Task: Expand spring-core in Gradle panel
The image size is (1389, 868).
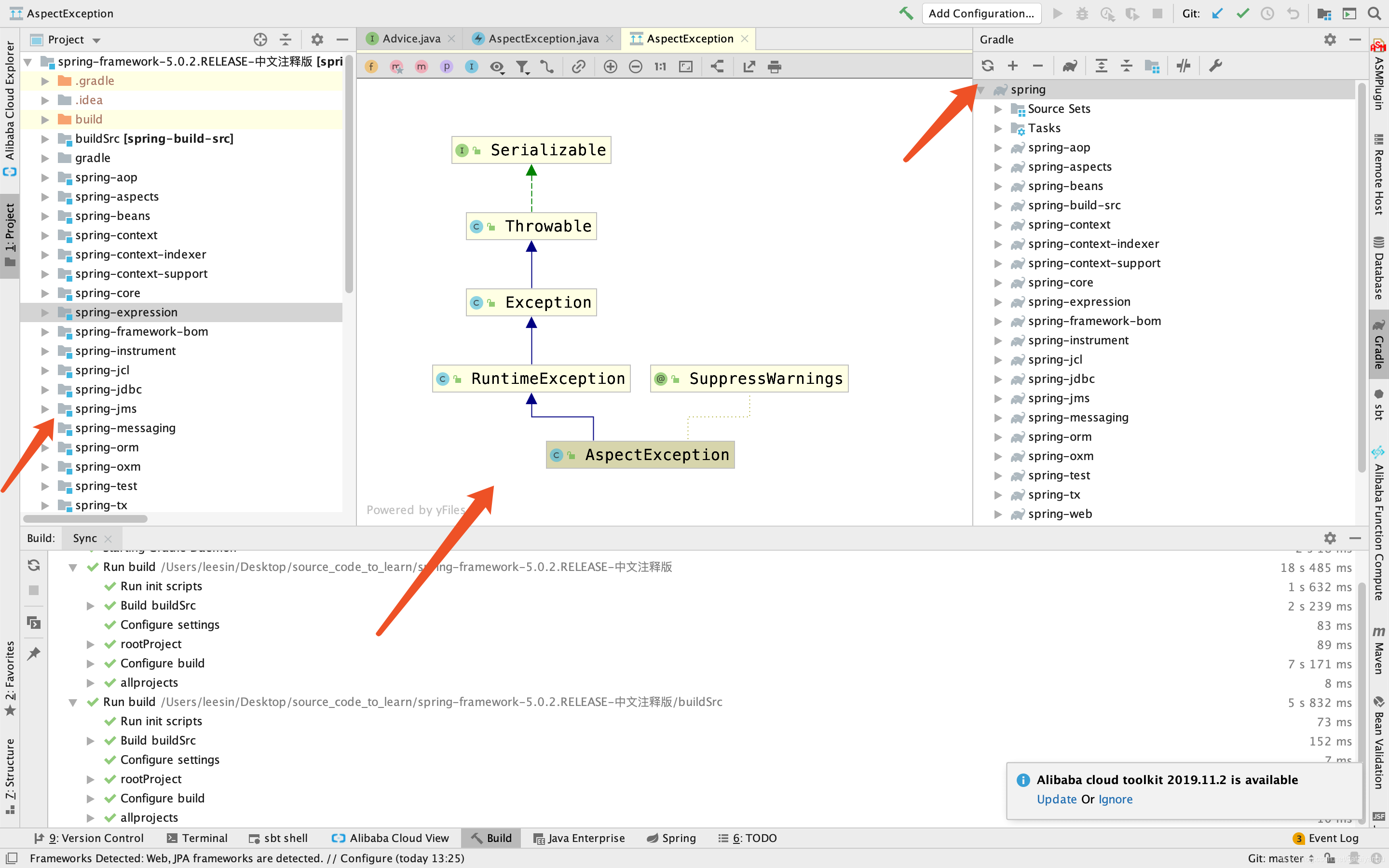Action: click(x=998, y=283)
